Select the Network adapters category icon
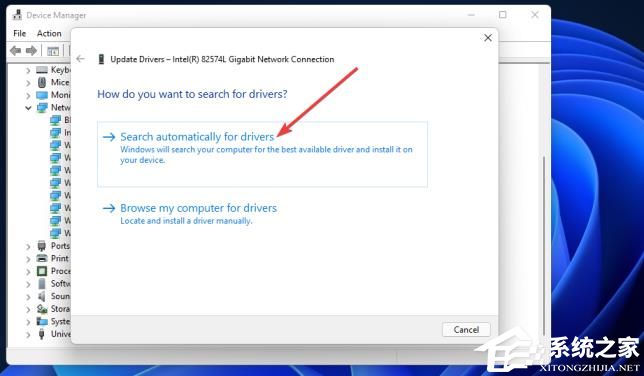This screenshot has width=644, height=376. click(x=42, y=108)
